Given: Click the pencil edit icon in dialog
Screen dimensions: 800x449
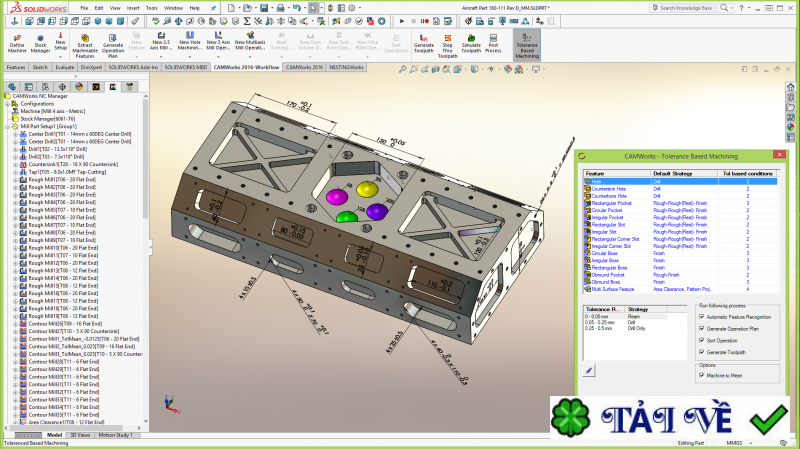Looking at the screenshot, I should pos(588,370).
